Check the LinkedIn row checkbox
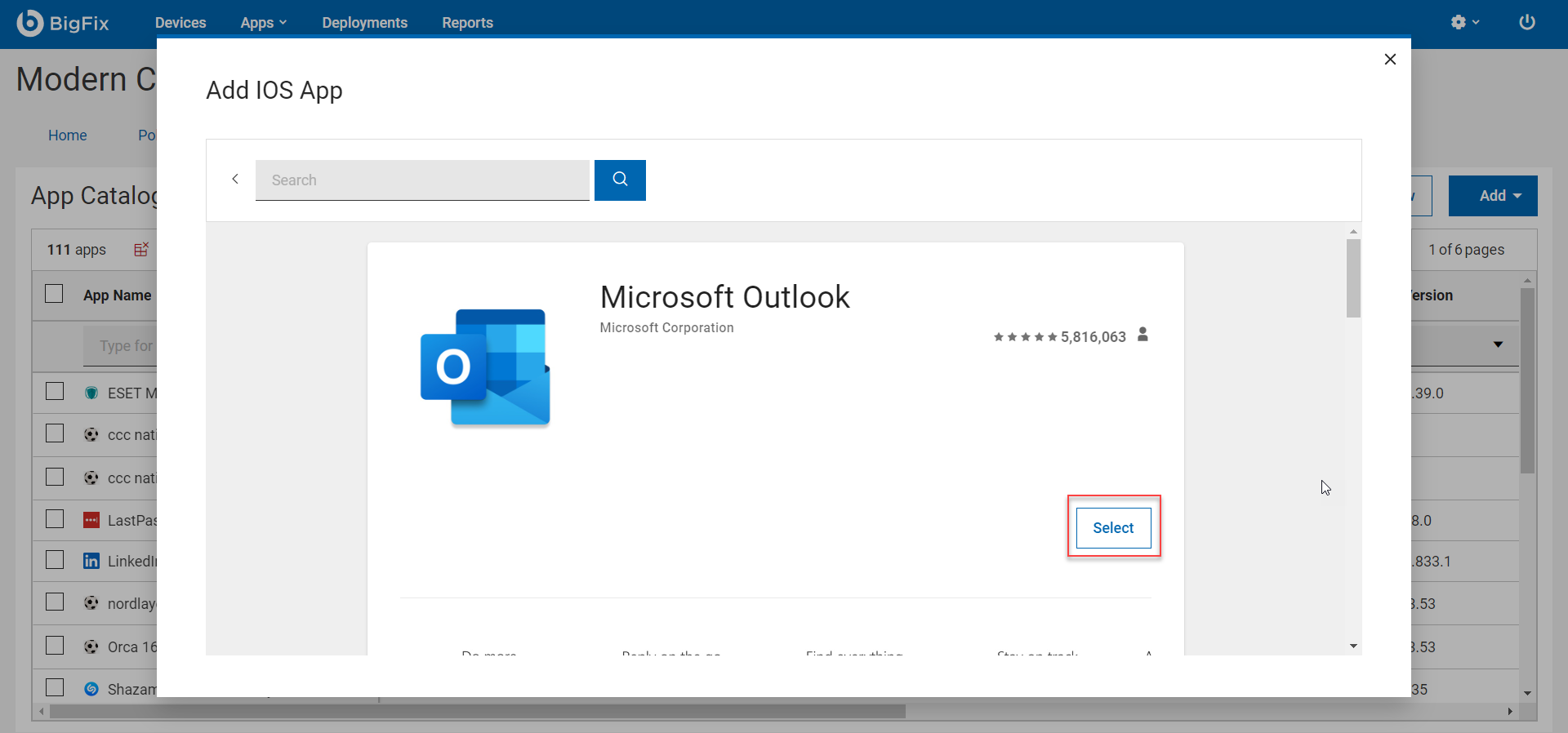 click(55, 560)
